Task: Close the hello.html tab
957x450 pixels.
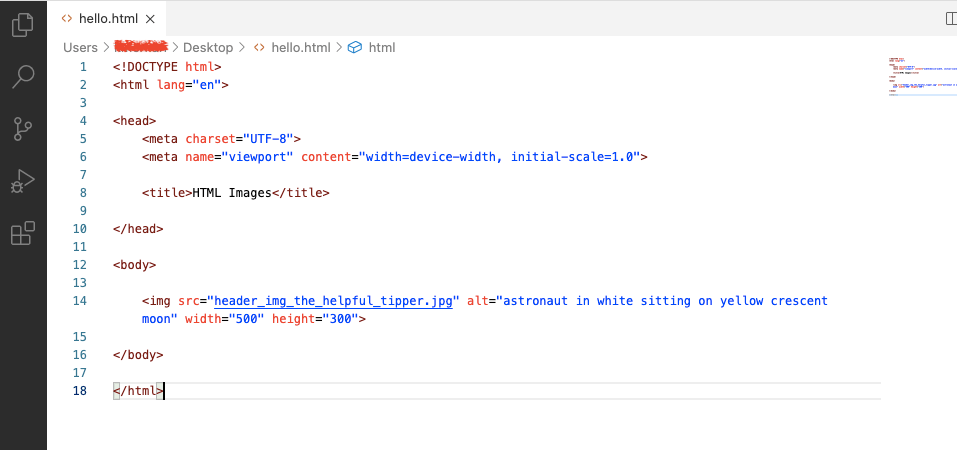Action: 150,19
